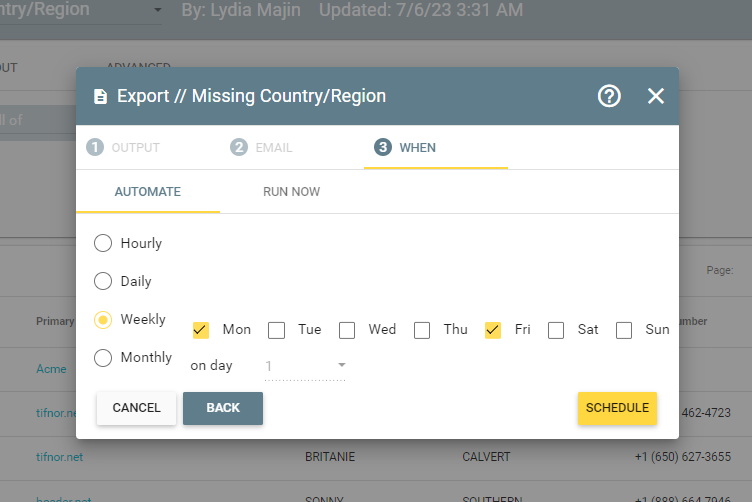Viewport: 753px width, 502px height.
Task: Switch to the Run Now tab
Action: click(291, 192)
